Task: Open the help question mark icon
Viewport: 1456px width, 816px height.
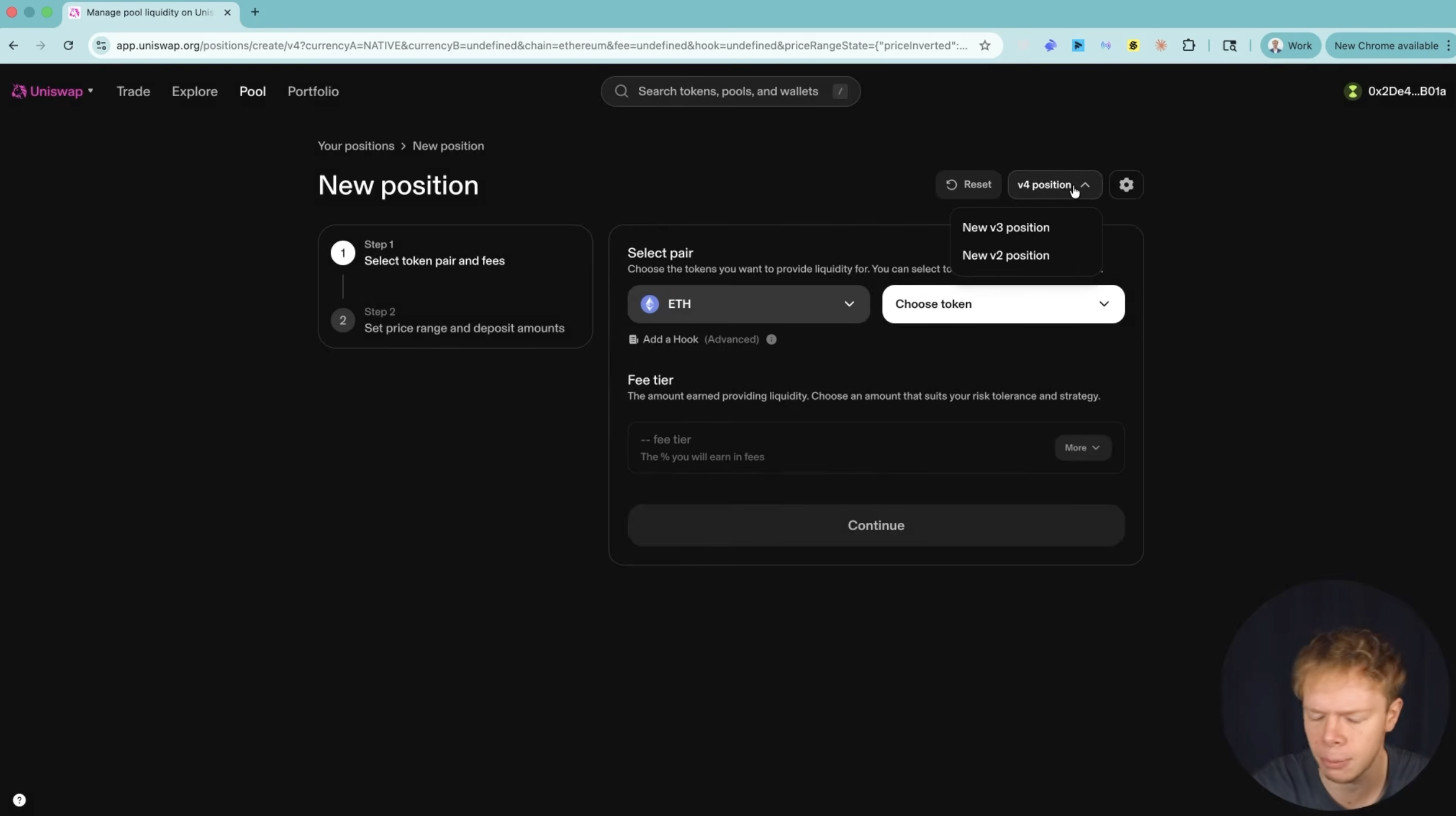Action: click(x=19, y=800)
